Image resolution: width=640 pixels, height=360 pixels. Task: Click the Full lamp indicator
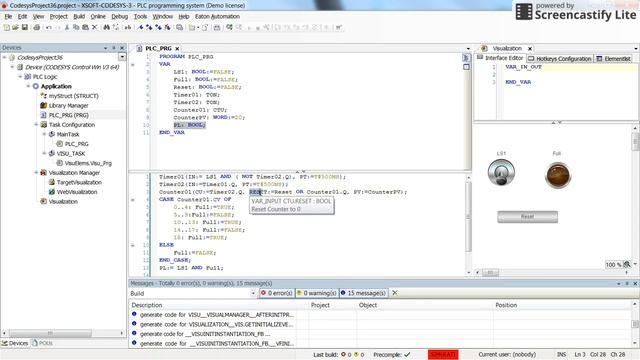pos(558,175)
